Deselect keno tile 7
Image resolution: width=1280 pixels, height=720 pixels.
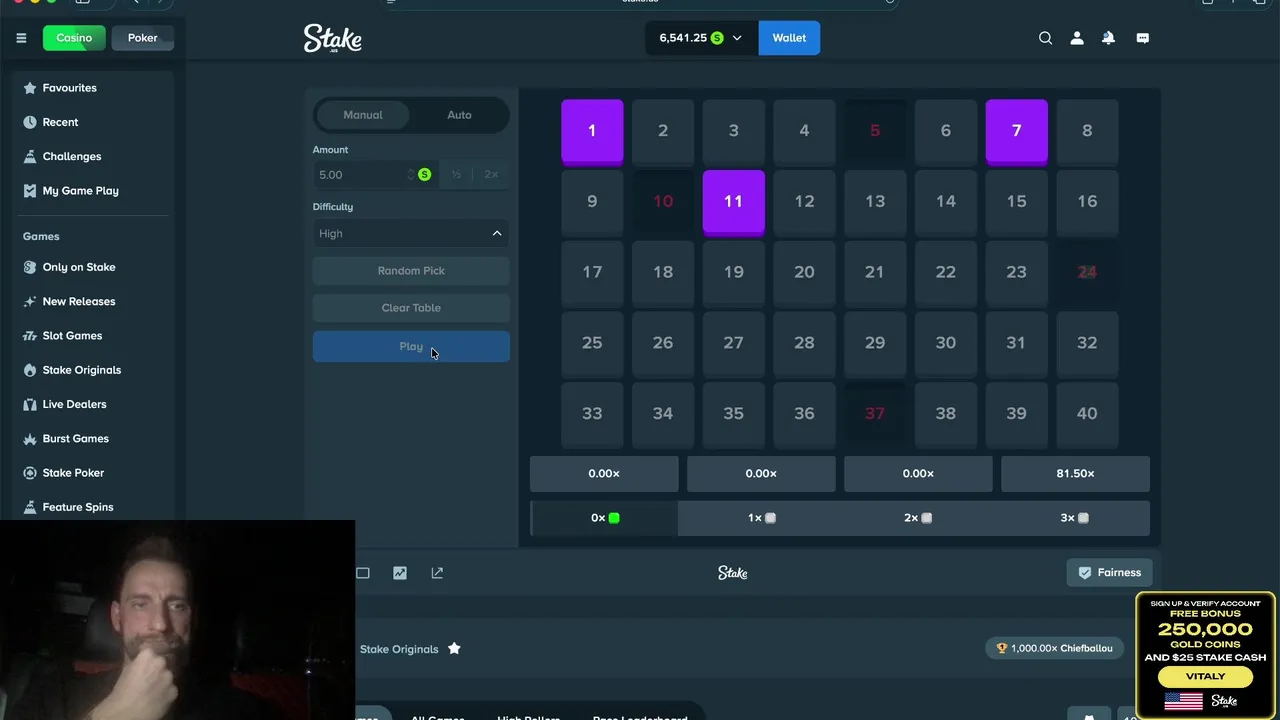point(1016,131)
